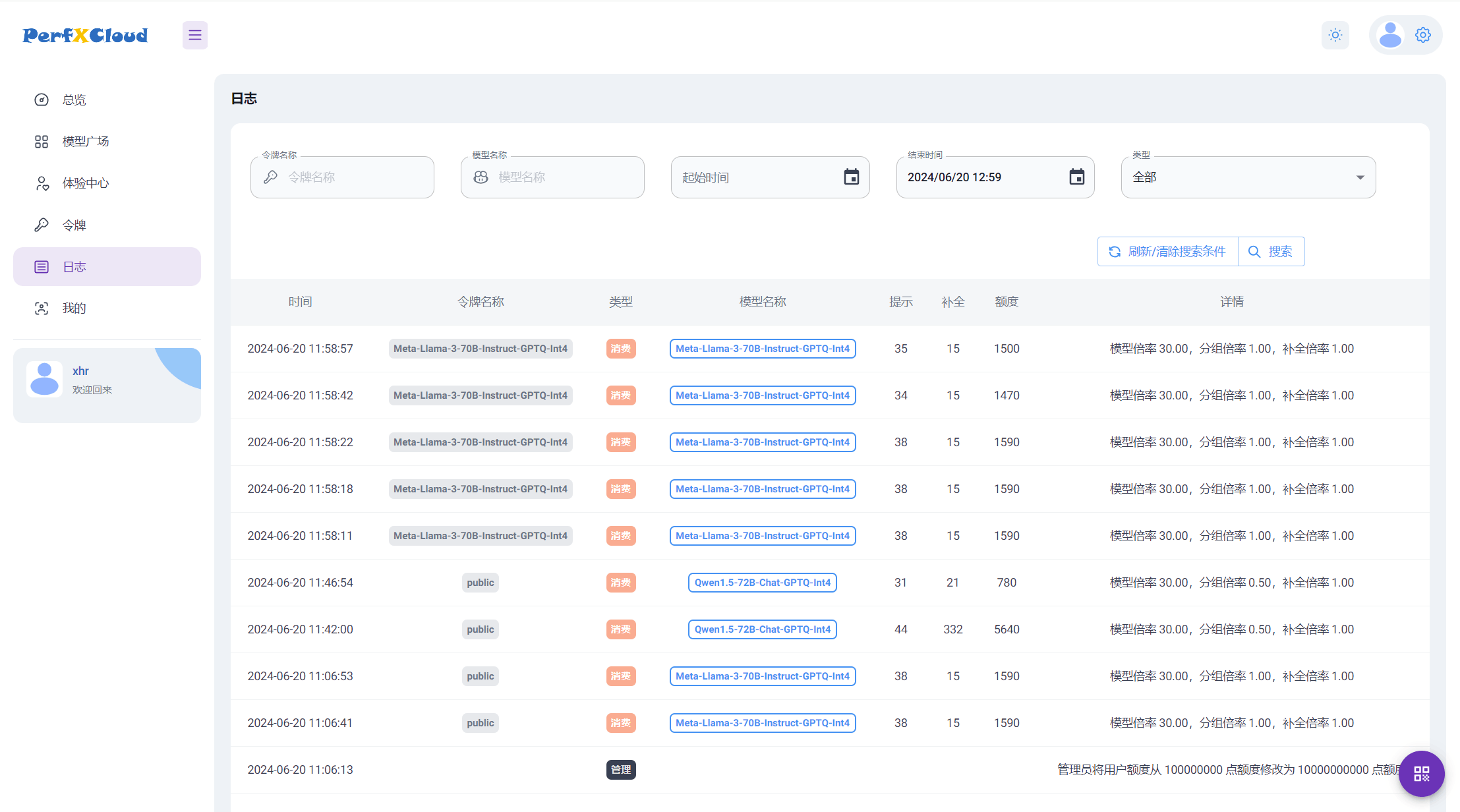Click the 搜索 search button
Image resolution: width=1460 pixels, height=812 pixels.
click(1271, 251)
